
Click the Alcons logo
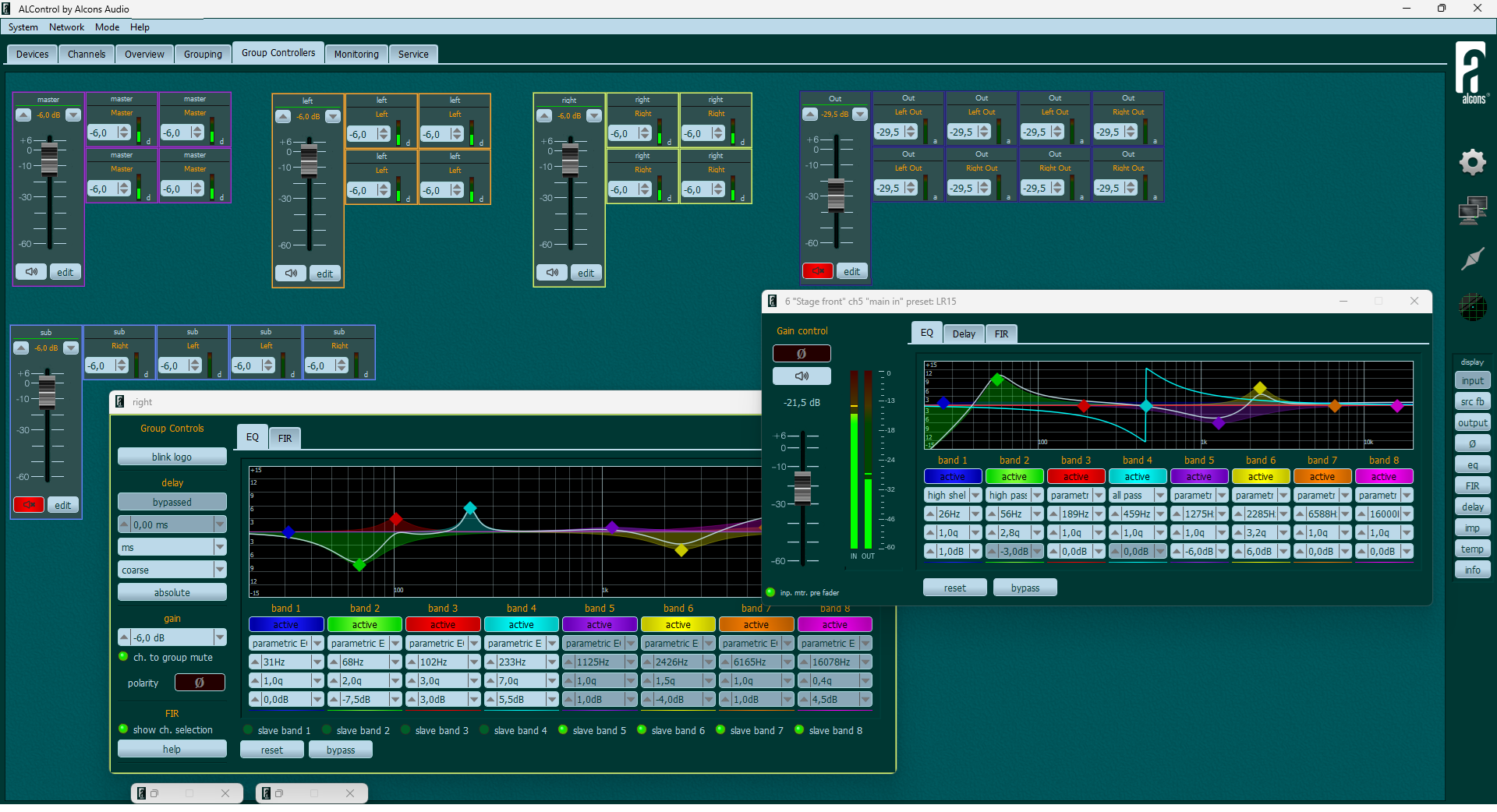[x=1472, y=72]
